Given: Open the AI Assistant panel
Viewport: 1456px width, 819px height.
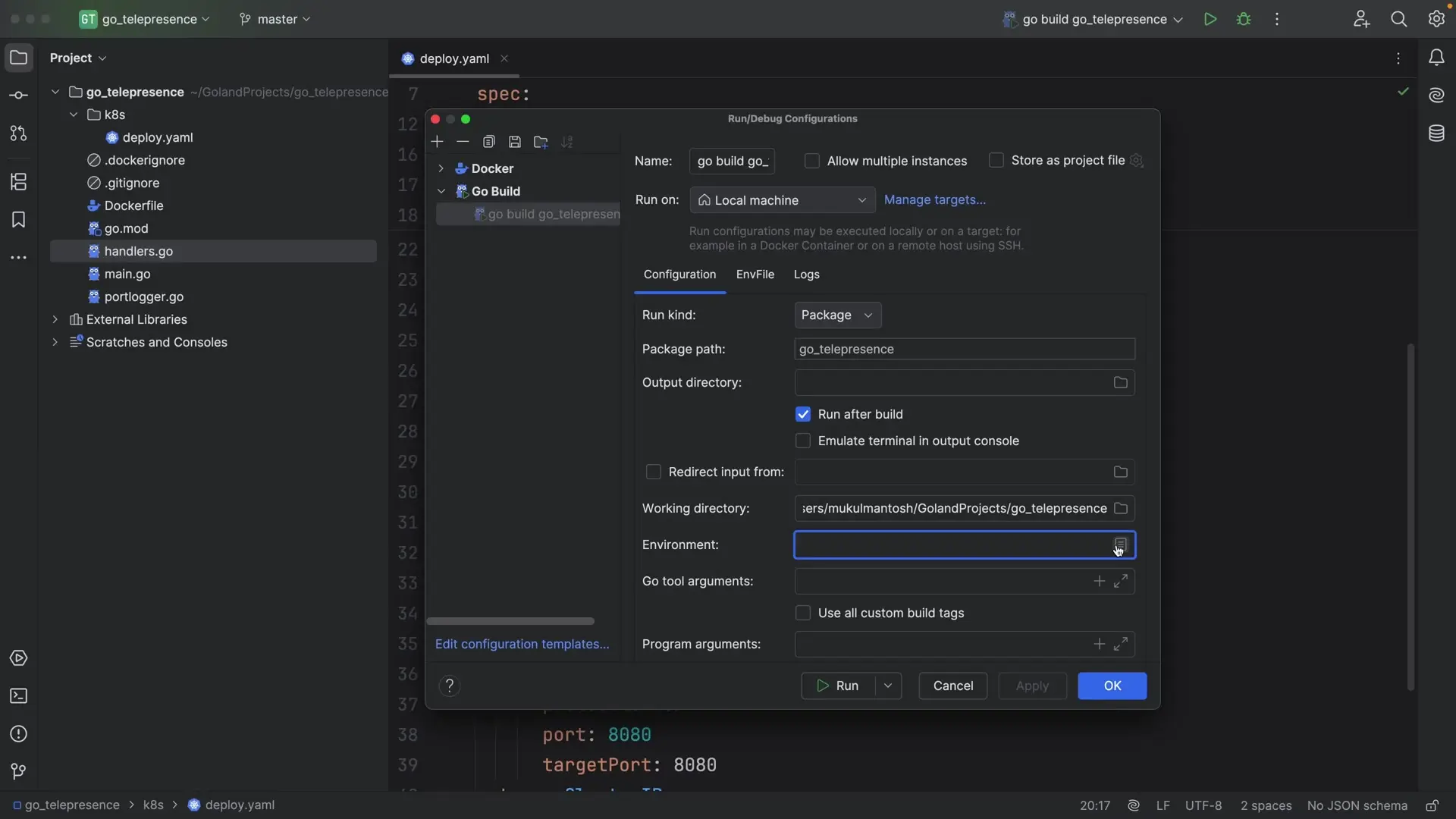Looking at the screenshot, I should tap(1436, 96).
